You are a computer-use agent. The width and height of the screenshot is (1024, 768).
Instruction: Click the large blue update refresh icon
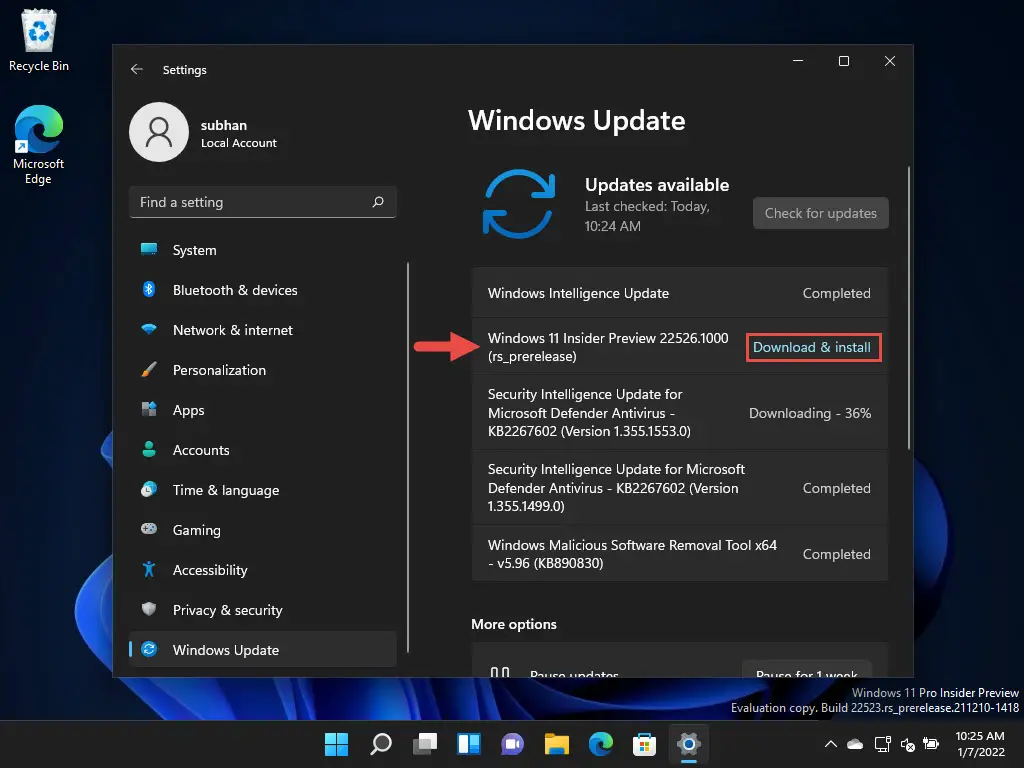click(519, 204)
